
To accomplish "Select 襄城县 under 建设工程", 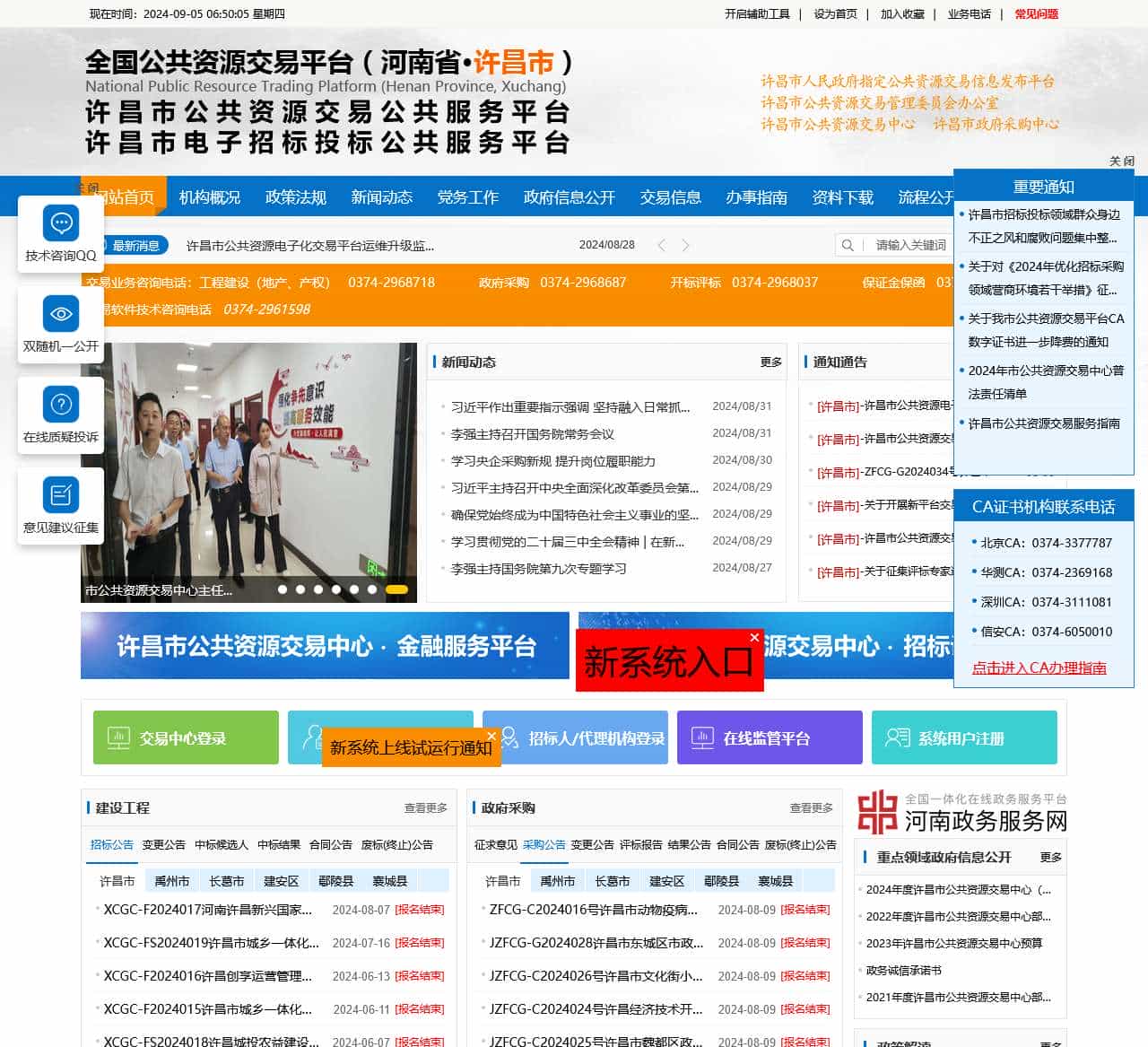I will point(390,881).
